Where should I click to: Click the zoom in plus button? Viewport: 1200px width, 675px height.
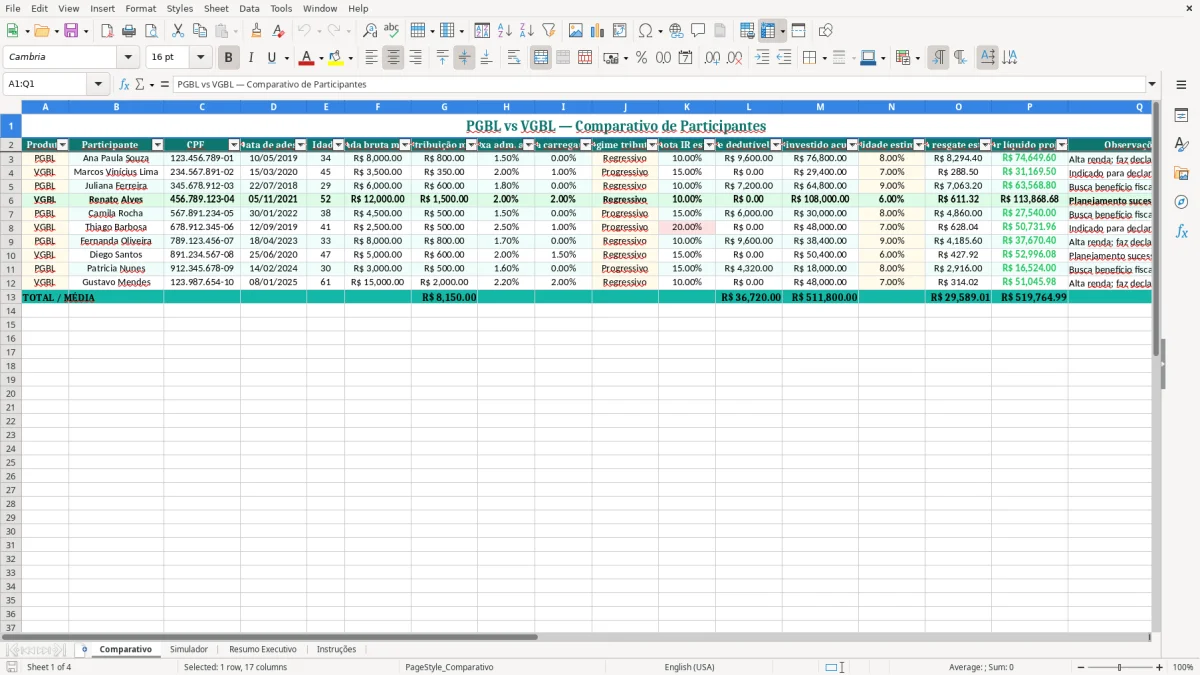point(1160,667)
